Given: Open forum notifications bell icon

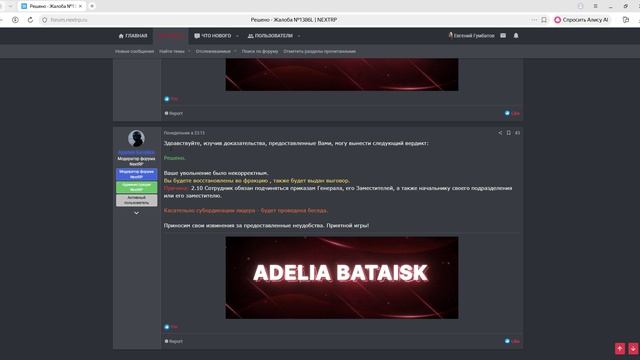Looking at the screenshot, I should point(516,36).
